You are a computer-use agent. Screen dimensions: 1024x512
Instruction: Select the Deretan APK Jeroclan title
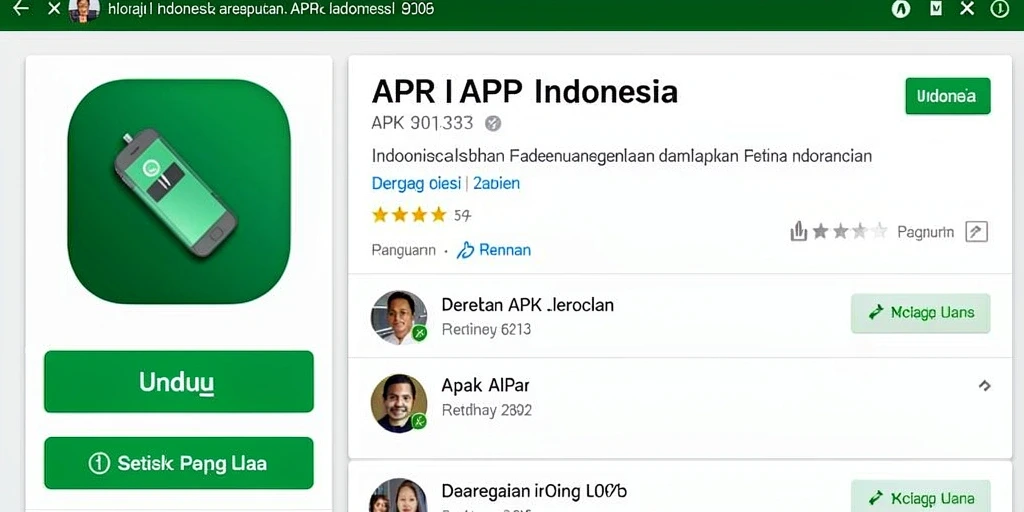tap(528, 304)
